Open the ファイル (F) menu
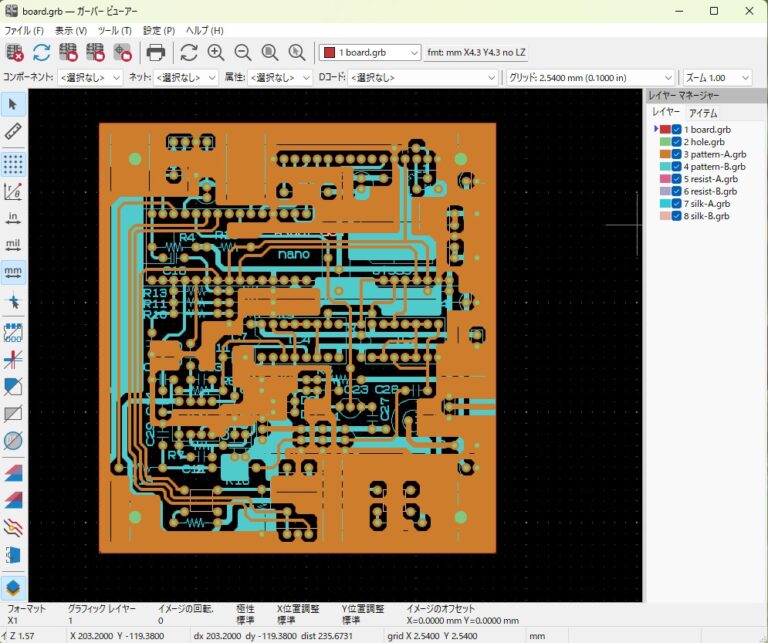The image size is (768, 643). click(24, 31)
